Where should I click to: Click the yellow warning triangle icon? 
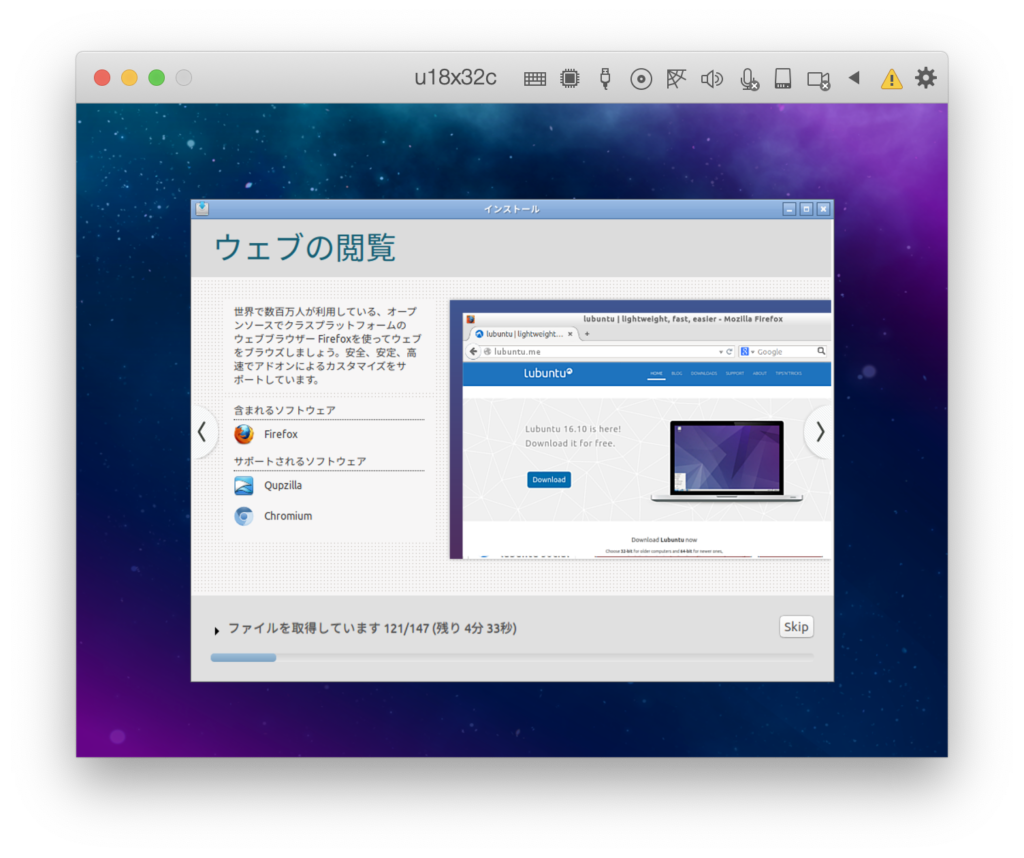(890, 78)
